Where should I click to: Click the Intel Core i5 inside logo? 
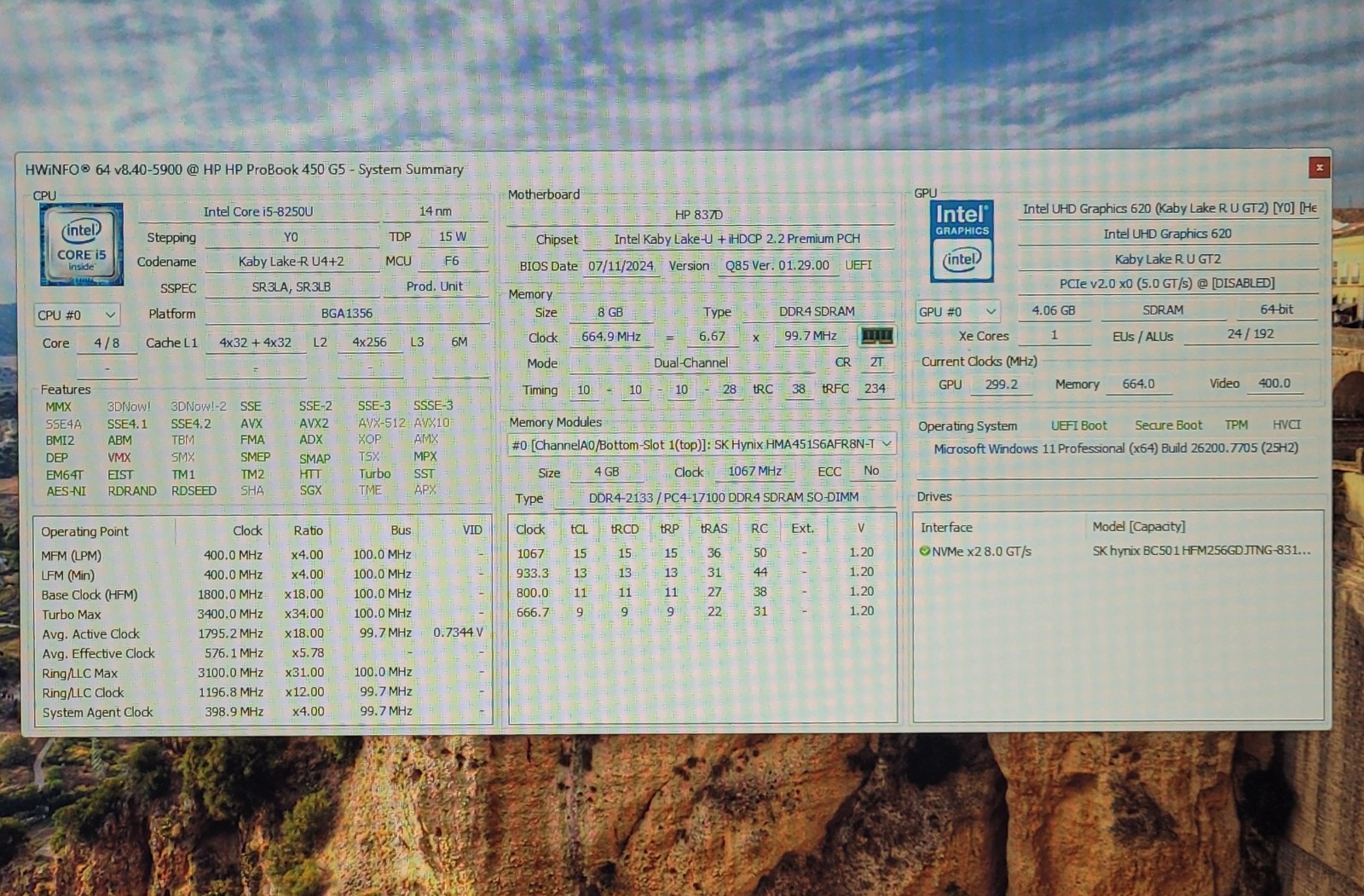(x=81, y=245)
